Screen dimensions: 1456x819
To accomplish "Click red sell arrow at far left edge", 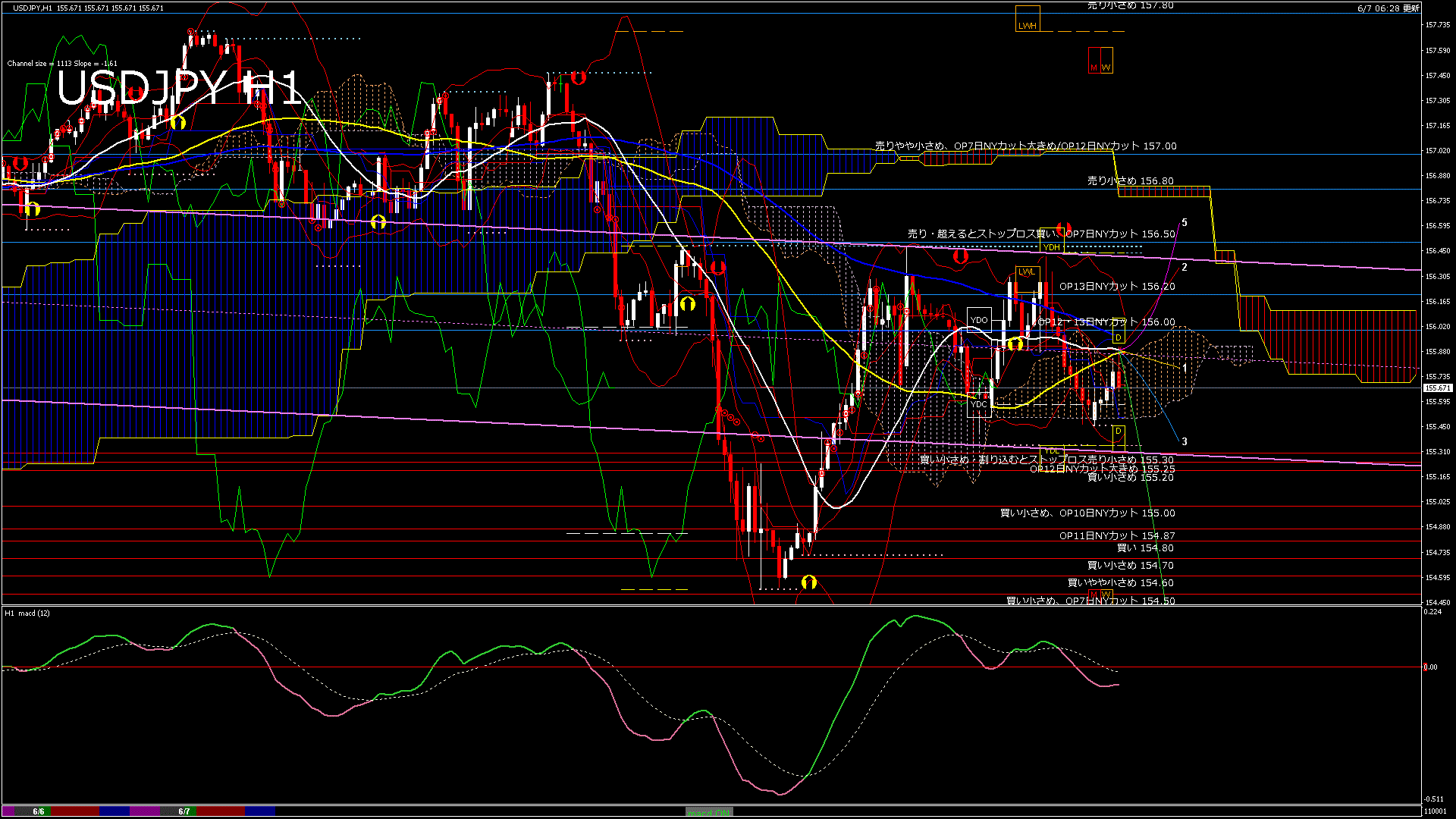I will click(x=20, y=164).
